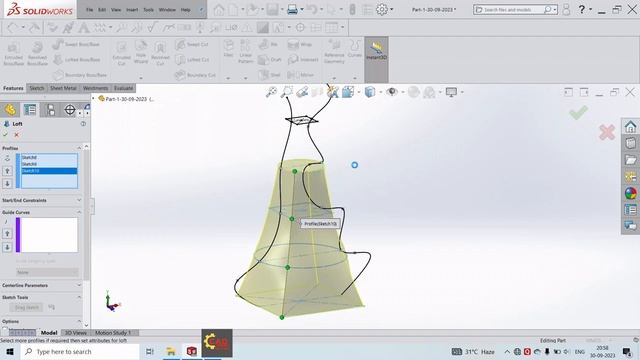Viewport: 640px width, 360px height.
Task: Collapse the Guide Curves section
Action: click(x=79, y=212)
